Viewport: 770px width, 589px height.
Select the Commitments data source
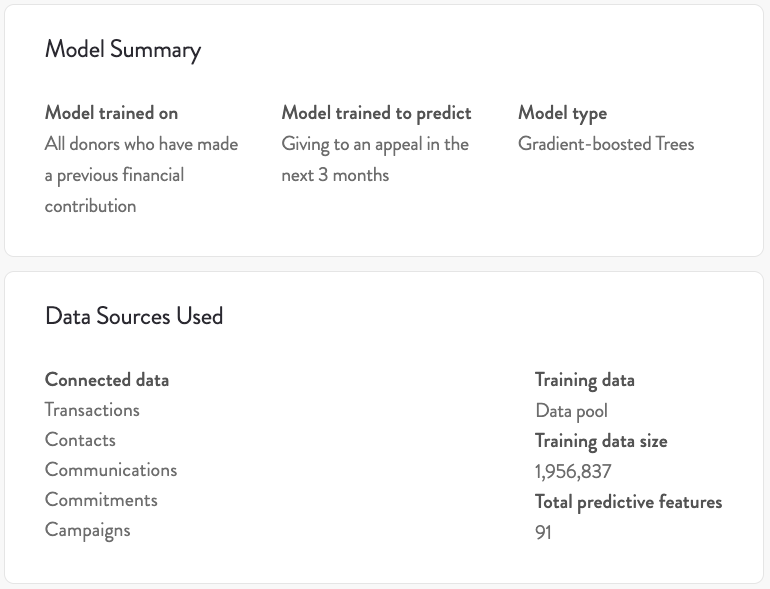pyautogui.click(x=101, y=500)
